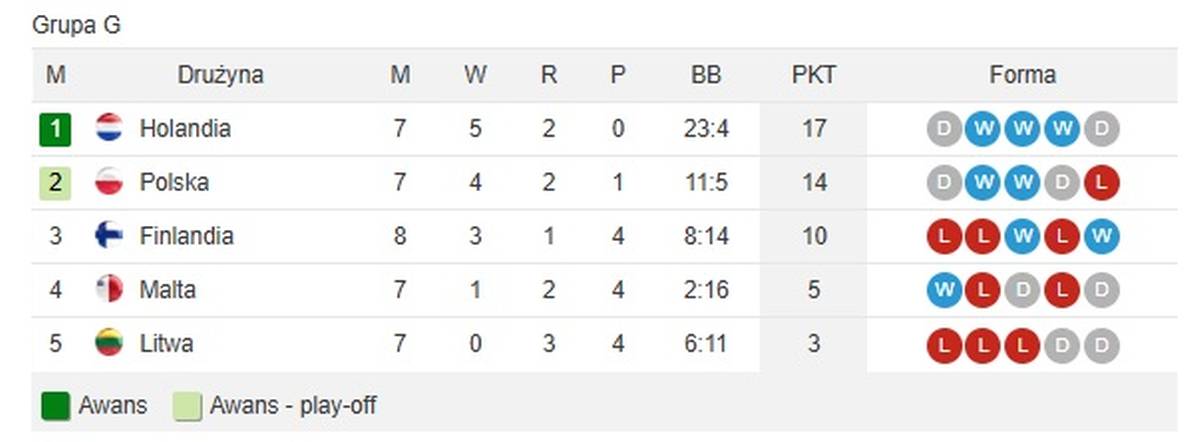The image size is (1200, 442).
Task: Click Malta's first win form badge
Action: [x=944, y=290]
